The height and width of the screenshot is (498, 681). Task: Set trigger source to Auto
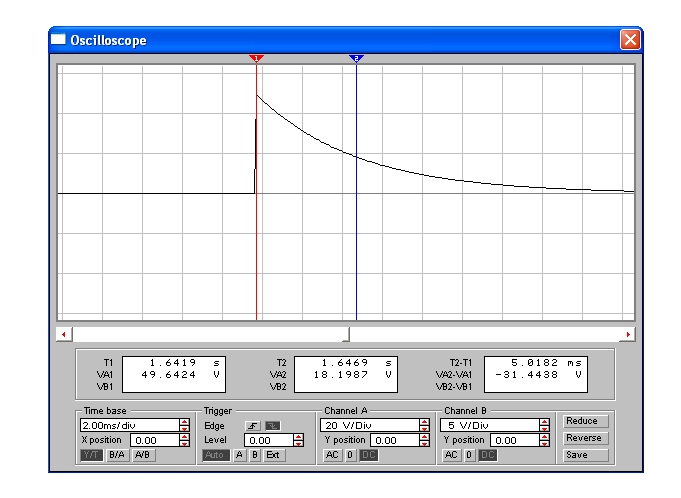214,455
